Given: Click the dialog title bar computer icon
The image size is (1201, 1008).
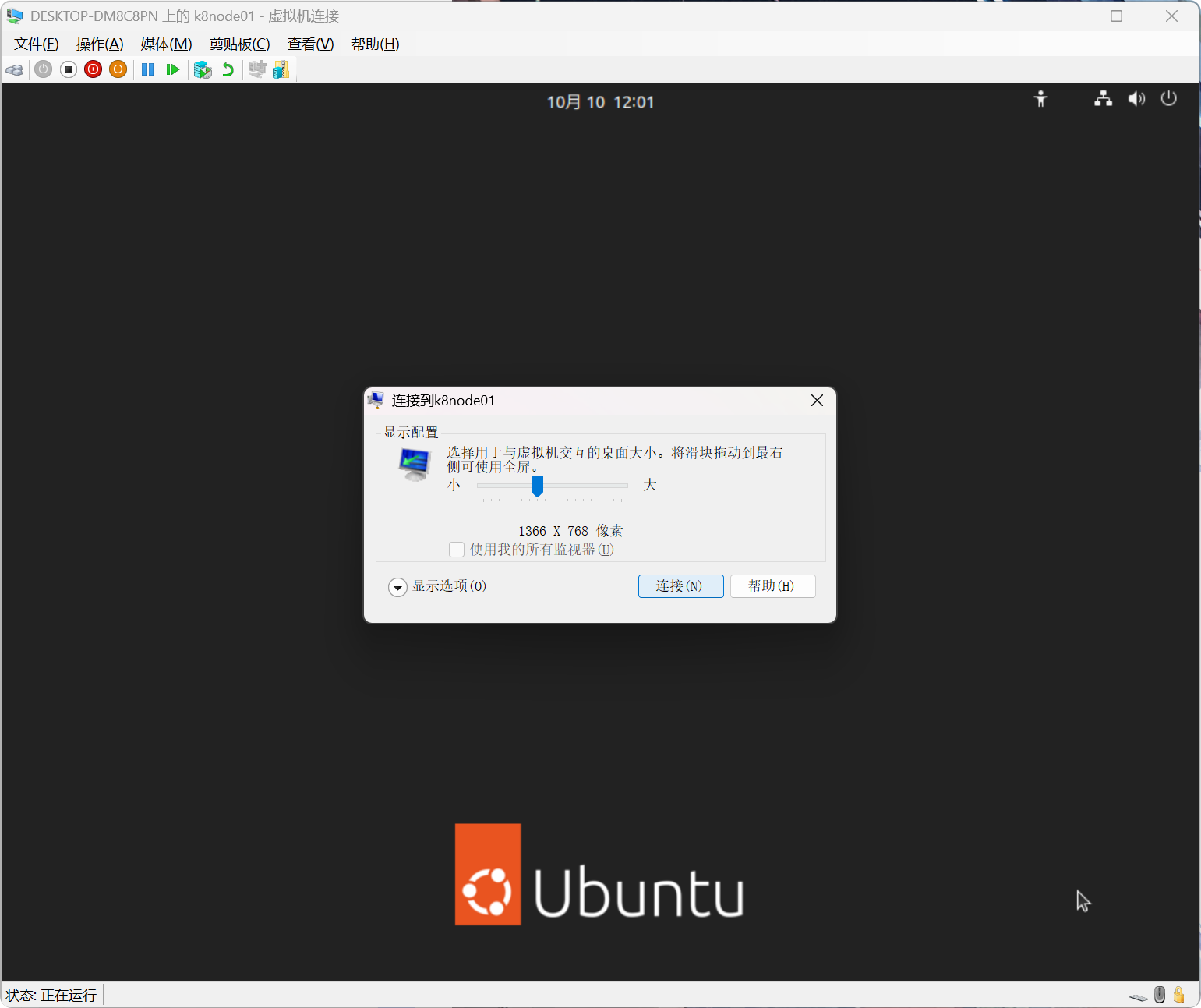Looking at the screenshot, I should [x=376, y=401].
